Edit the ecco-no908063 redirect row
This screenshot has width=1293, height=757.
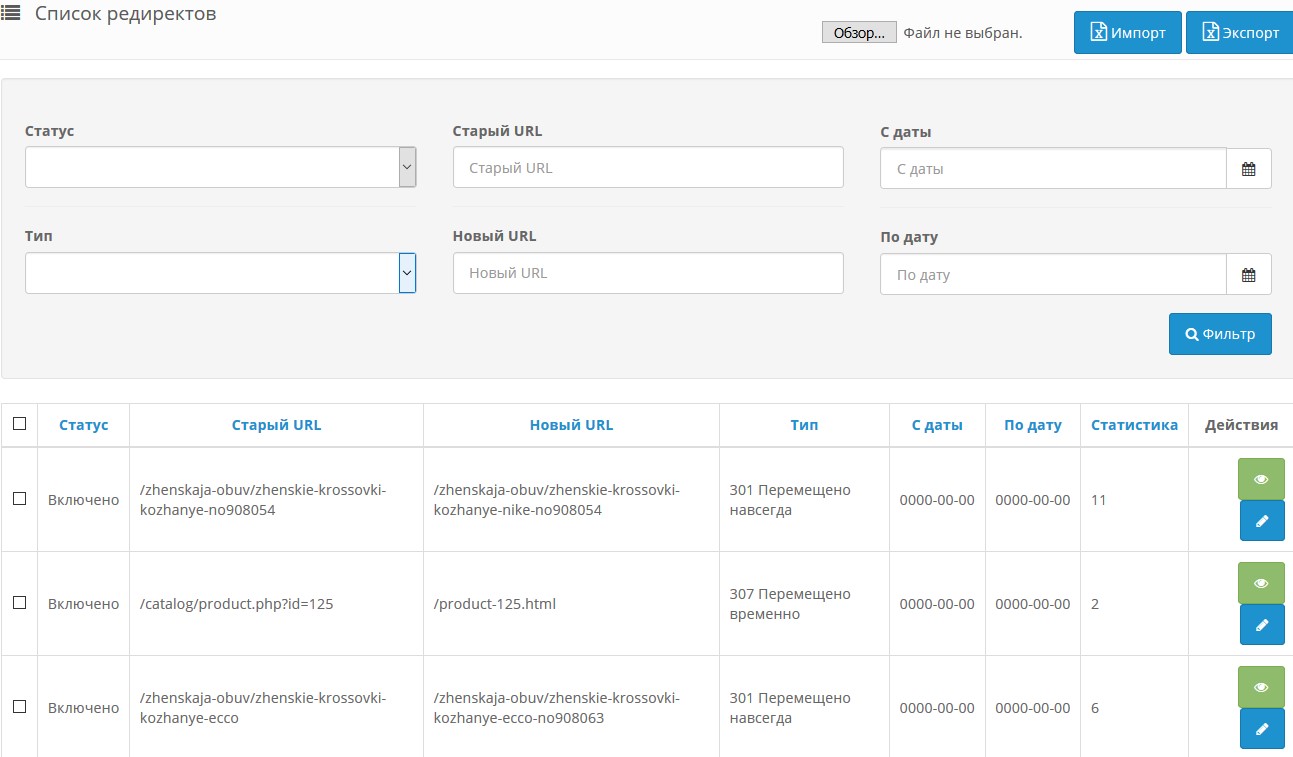(x=1261, y=729)
